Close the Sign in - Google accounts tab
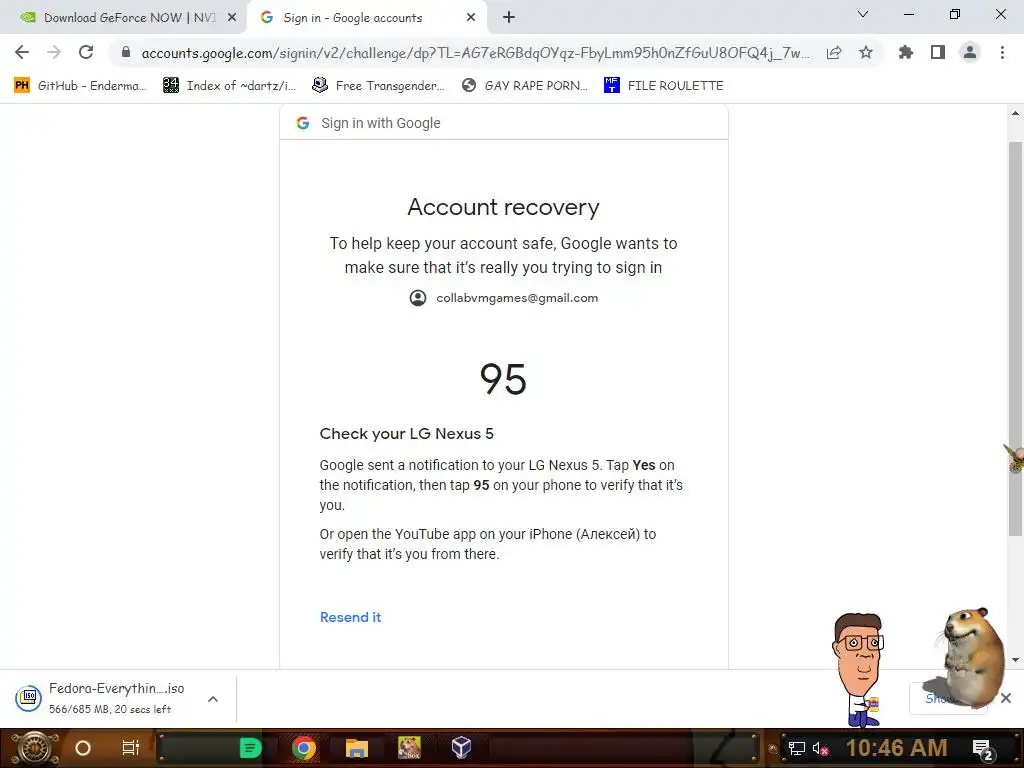This screenshot has height=768, width=1024. point(471,18)
